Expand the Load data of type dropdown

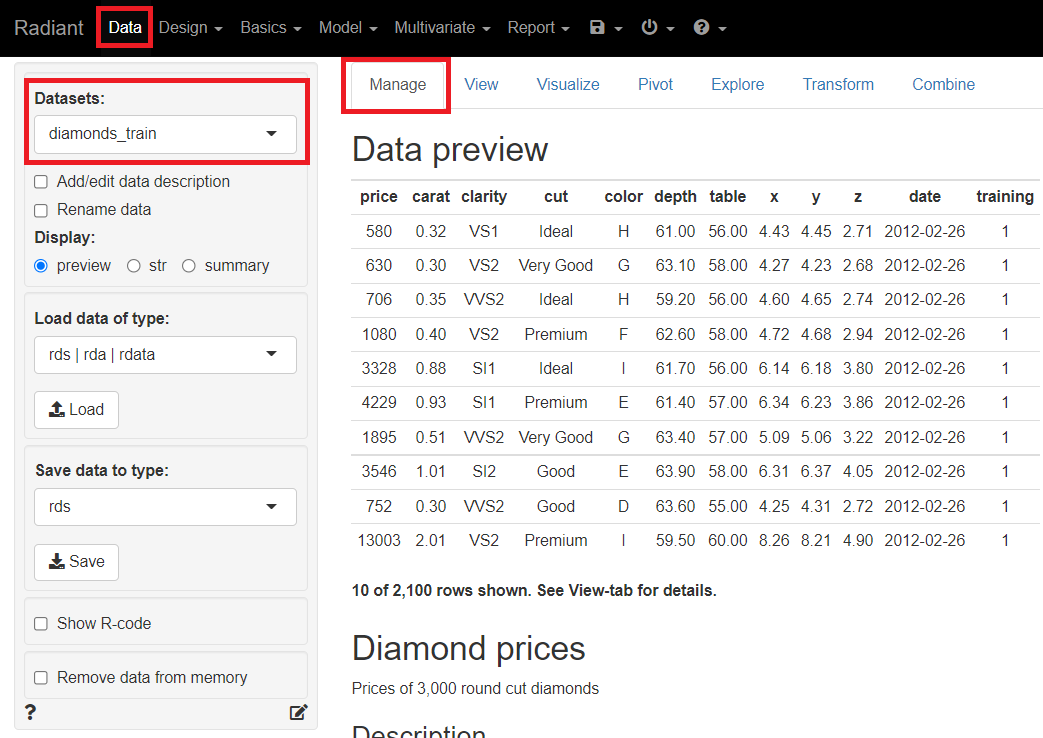click(x=165, y=354)
